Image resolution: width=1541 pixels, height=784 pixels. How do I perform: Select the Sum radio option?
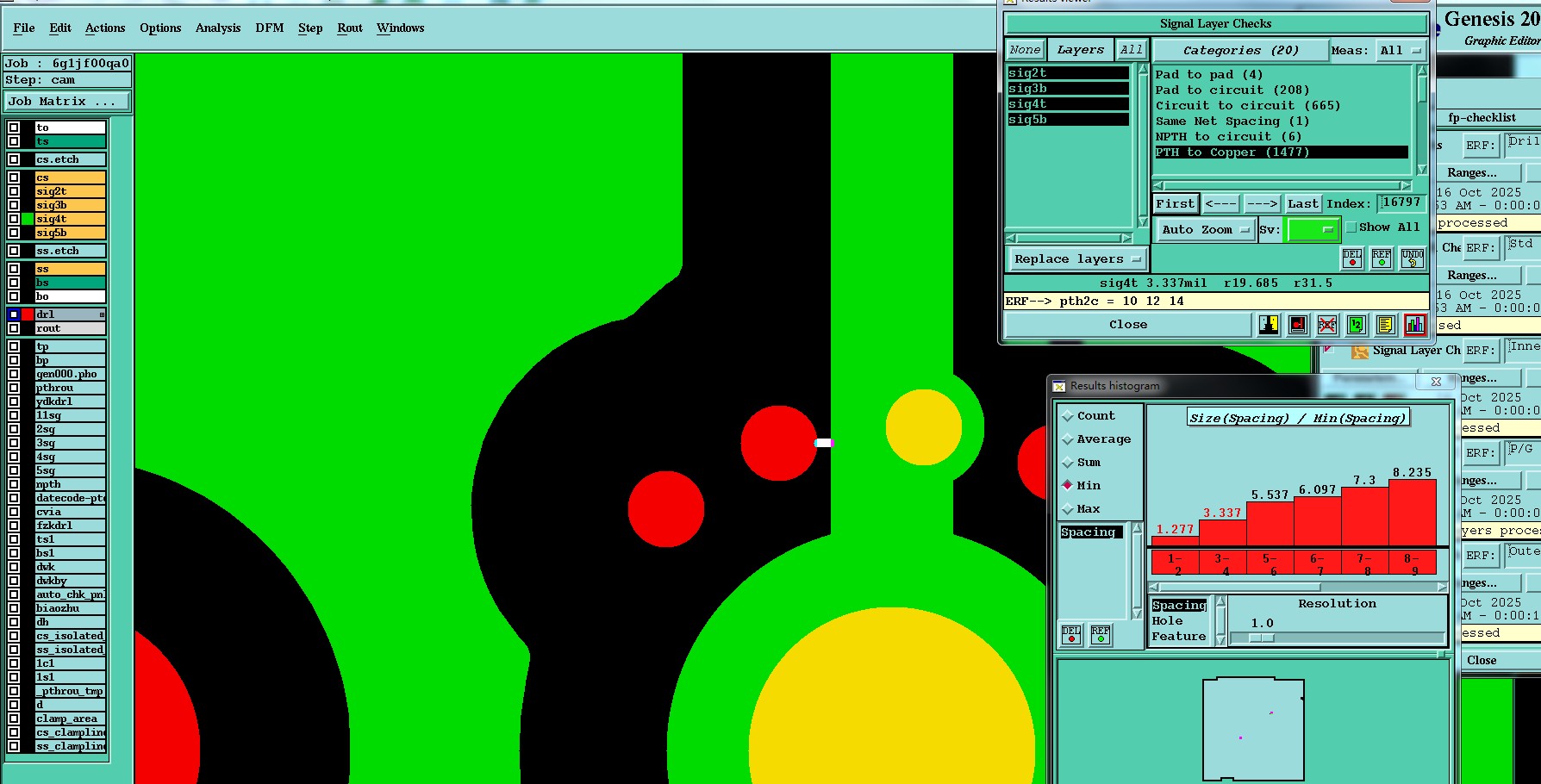click(1069, 463)
